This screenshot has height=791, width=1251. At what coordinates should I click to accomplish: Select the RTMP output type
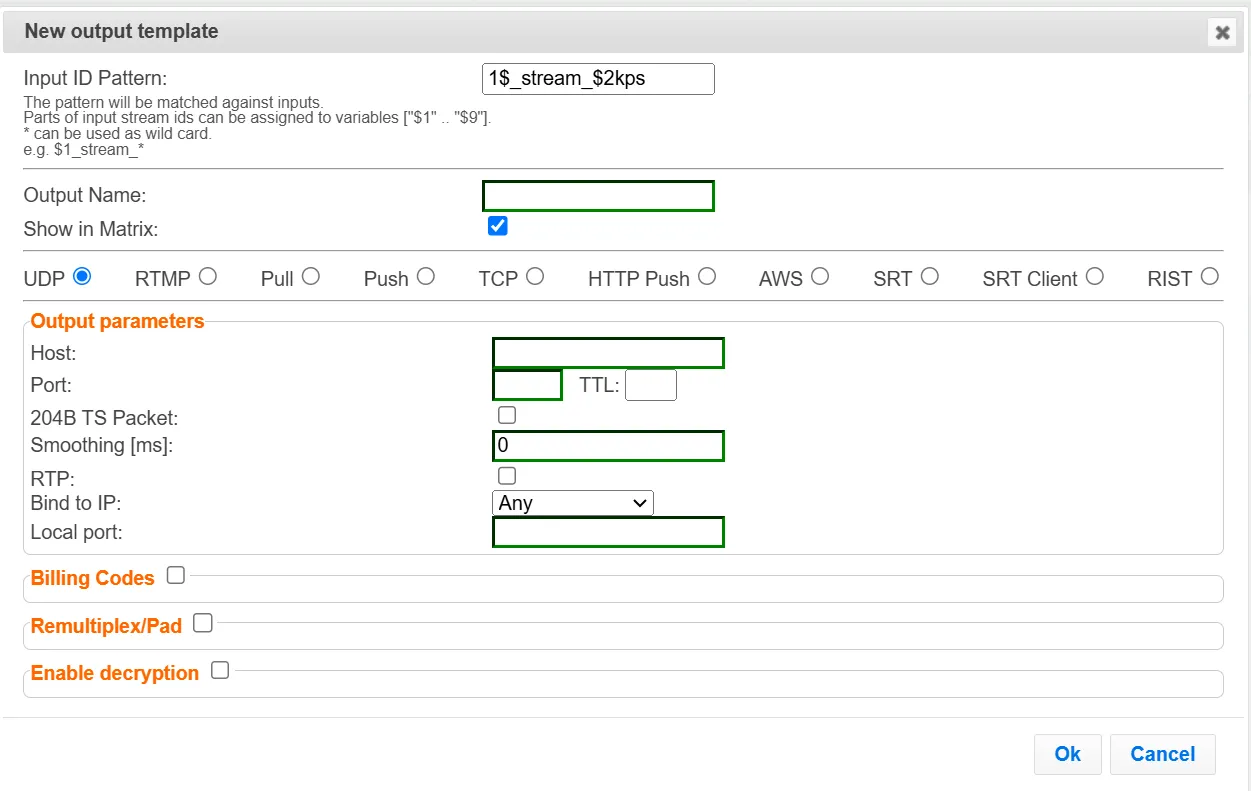click(x=208, y=276)
